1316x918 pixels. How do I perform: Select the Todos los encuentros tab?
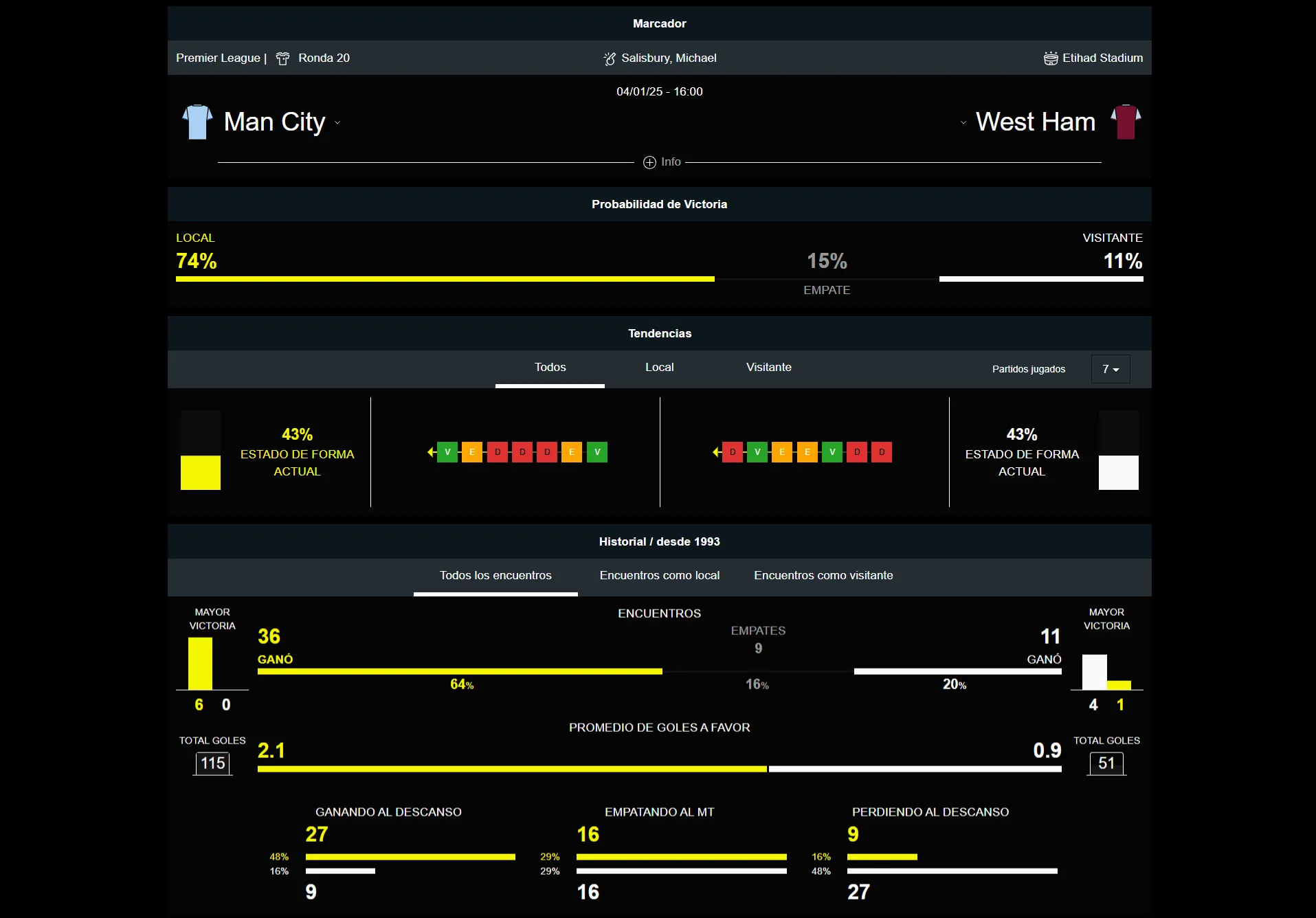click(495, 576)
